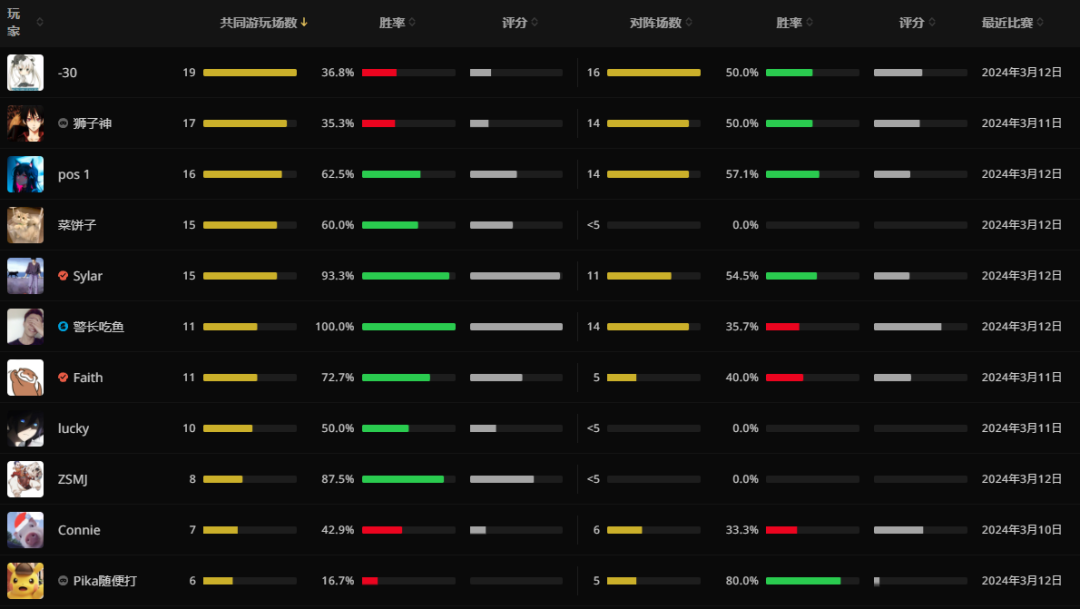Image resolution: width=1080 pixels, height=609 pixels.
Task: Select the 35.7% win rate value
Action: click(x=742, y=327)
